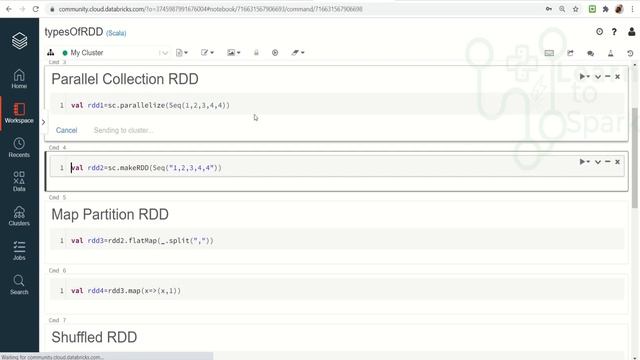Viewport: 640px width, 360px height.
Task: Open the My Cluster dropdown
Action: (115, 53)
